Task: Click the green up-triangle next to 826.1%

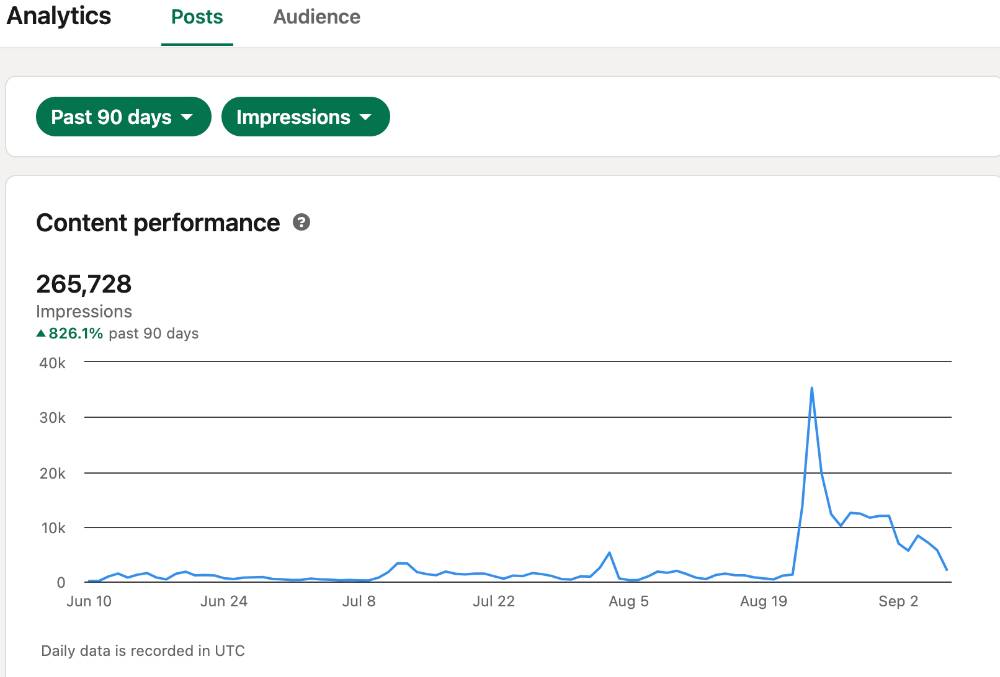Action: pos(41,334)
